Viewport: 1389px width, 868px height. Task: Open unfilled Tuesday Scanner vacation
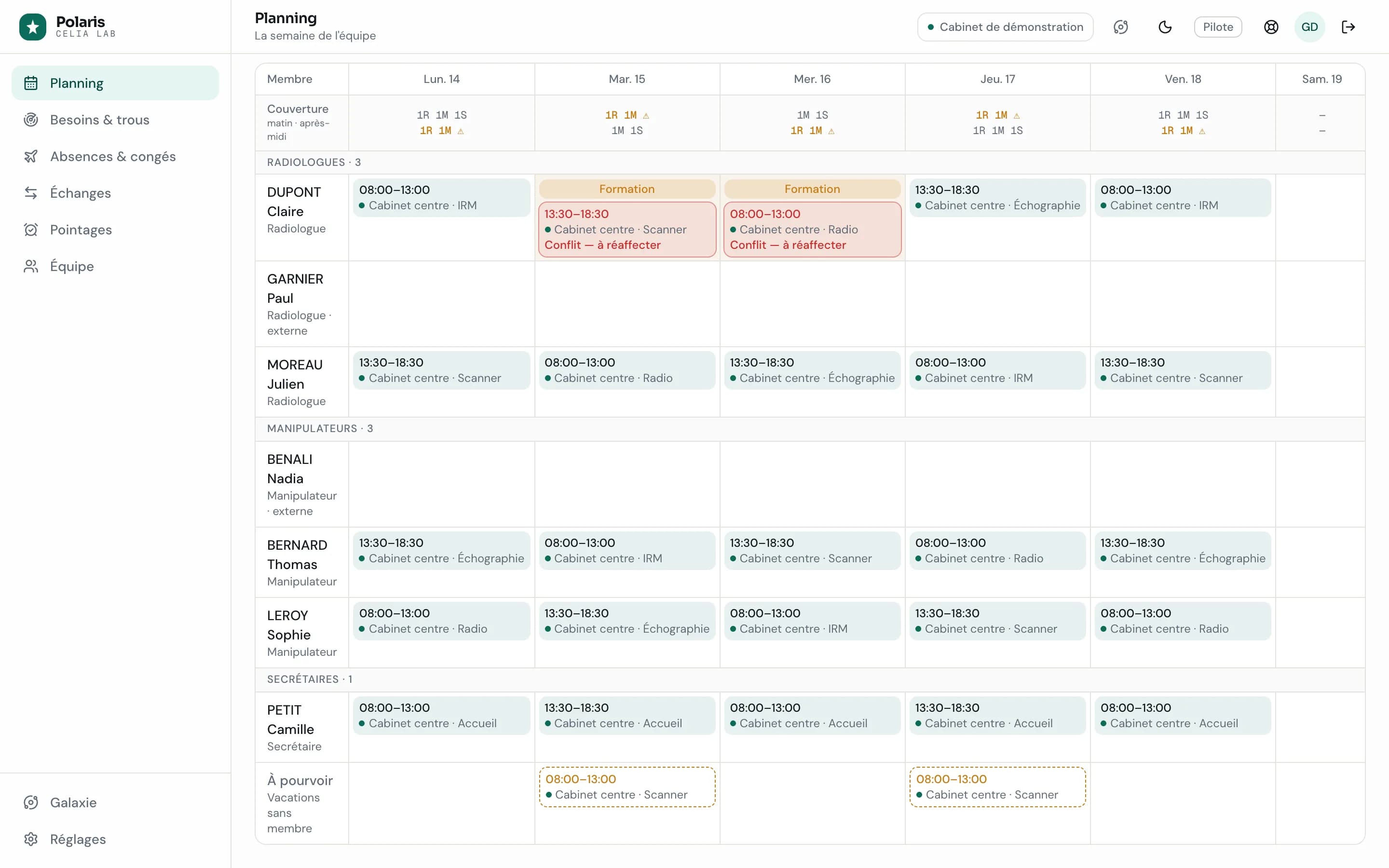[x=627, y=787]
